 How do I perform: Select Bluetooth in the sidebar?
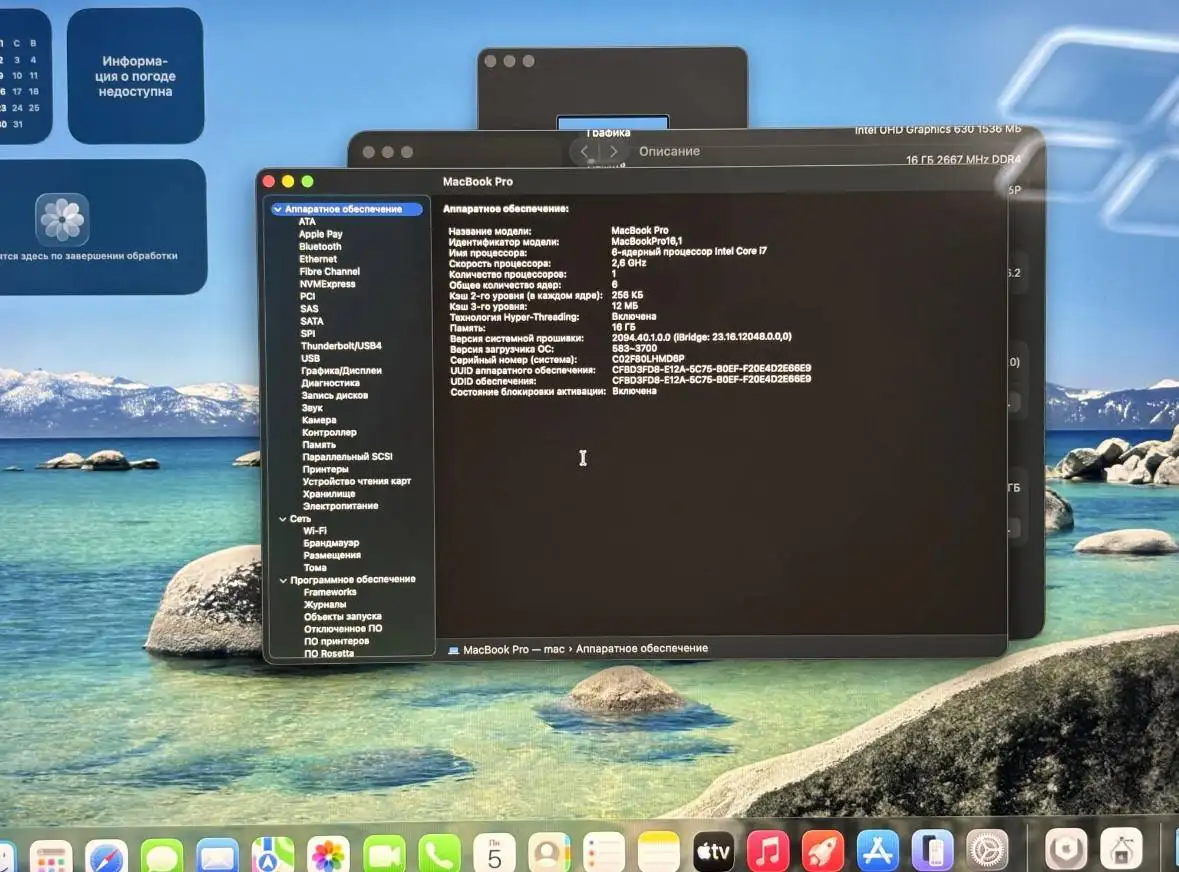(x=320, y=247)
